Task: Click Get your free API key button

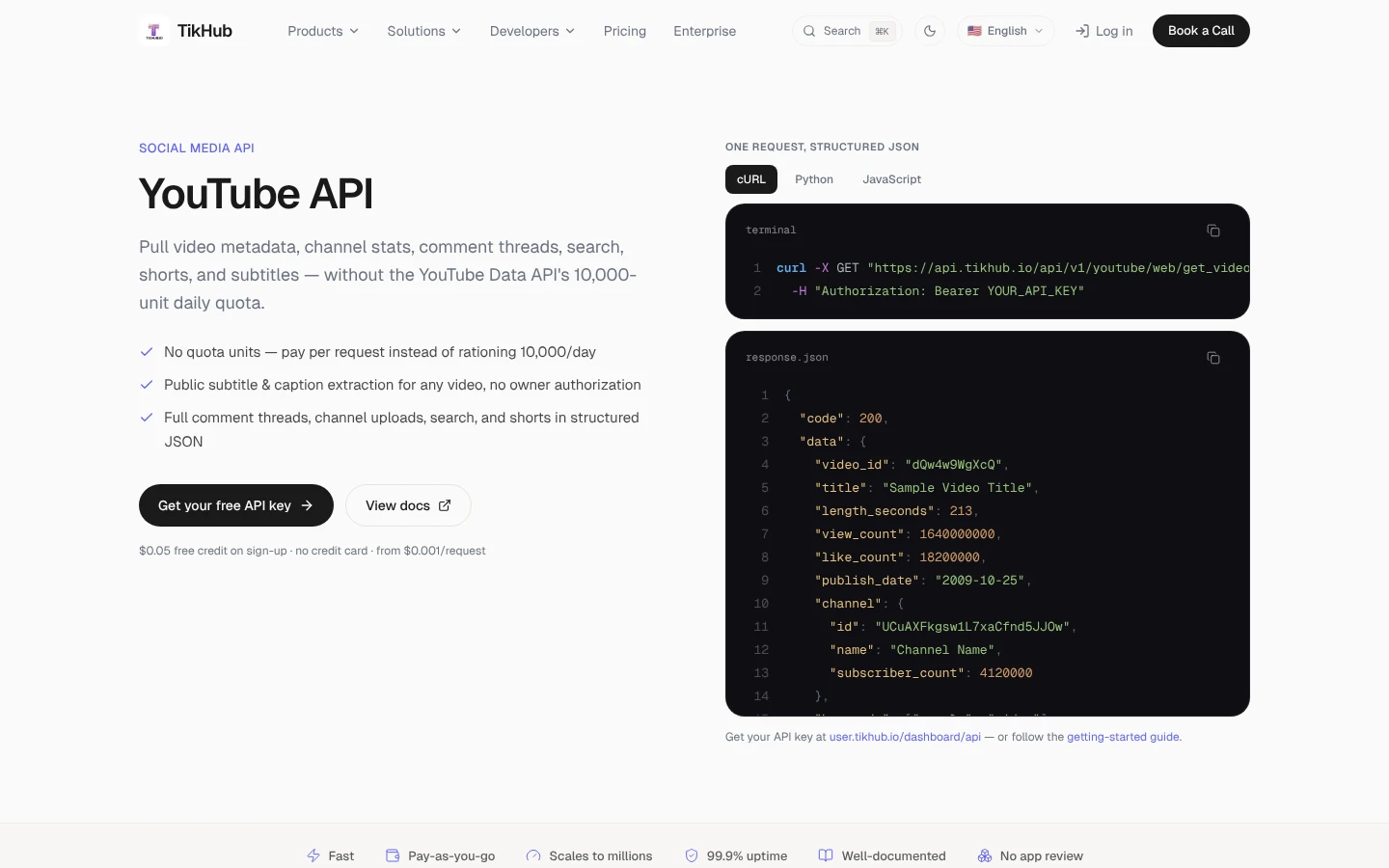Action: (x=236, y=505)
